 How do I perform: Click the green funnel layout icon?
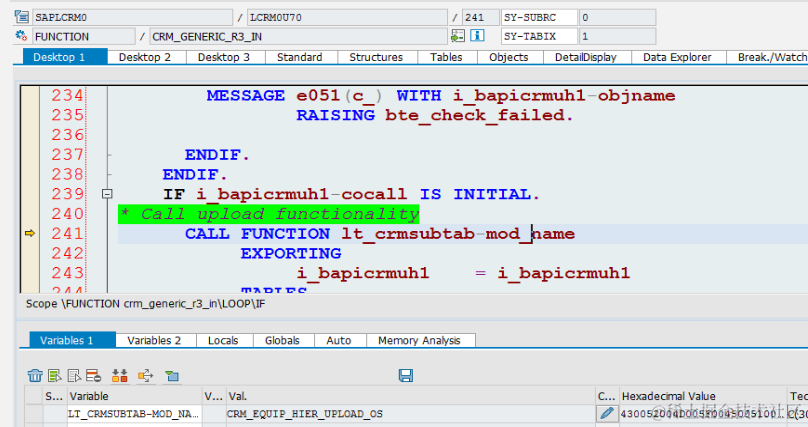click(x=172, y=376)
